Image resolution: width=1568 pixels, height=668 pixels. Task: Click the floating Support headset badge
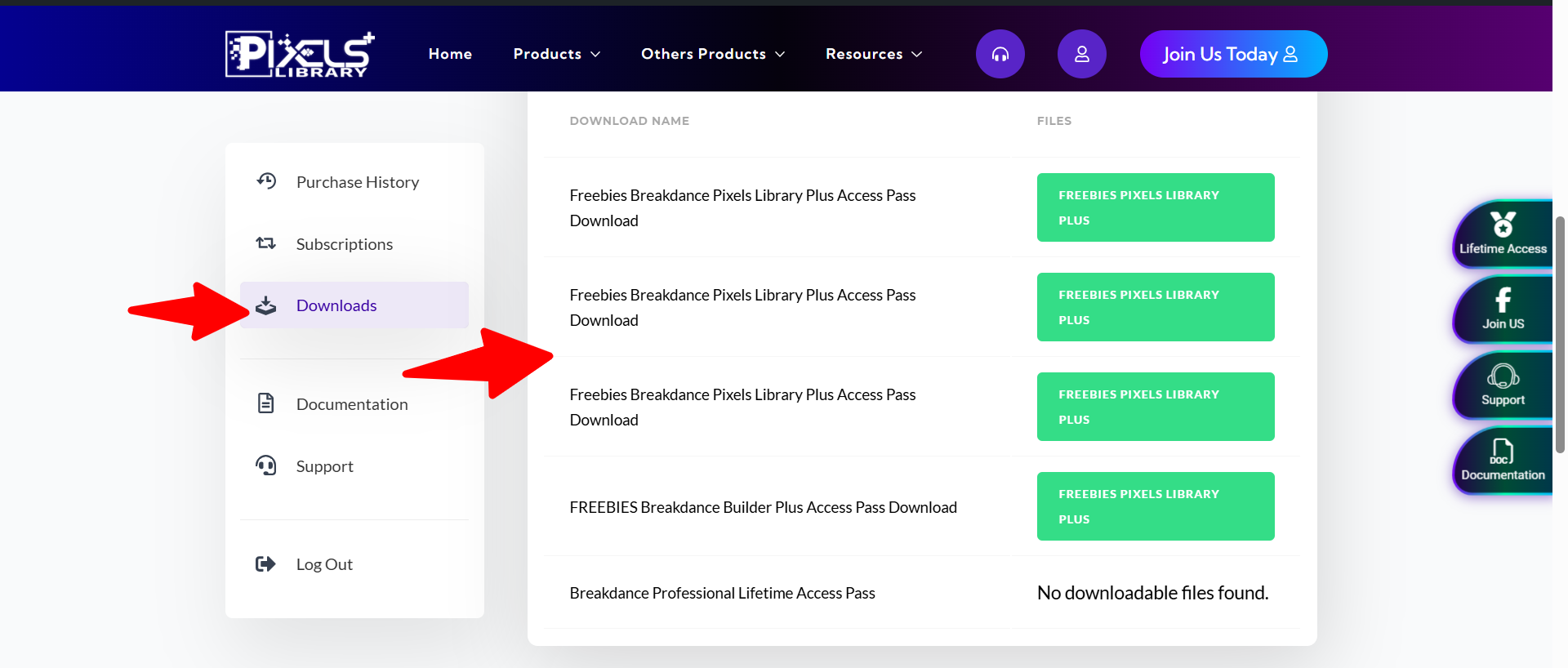coord(1502,385)
